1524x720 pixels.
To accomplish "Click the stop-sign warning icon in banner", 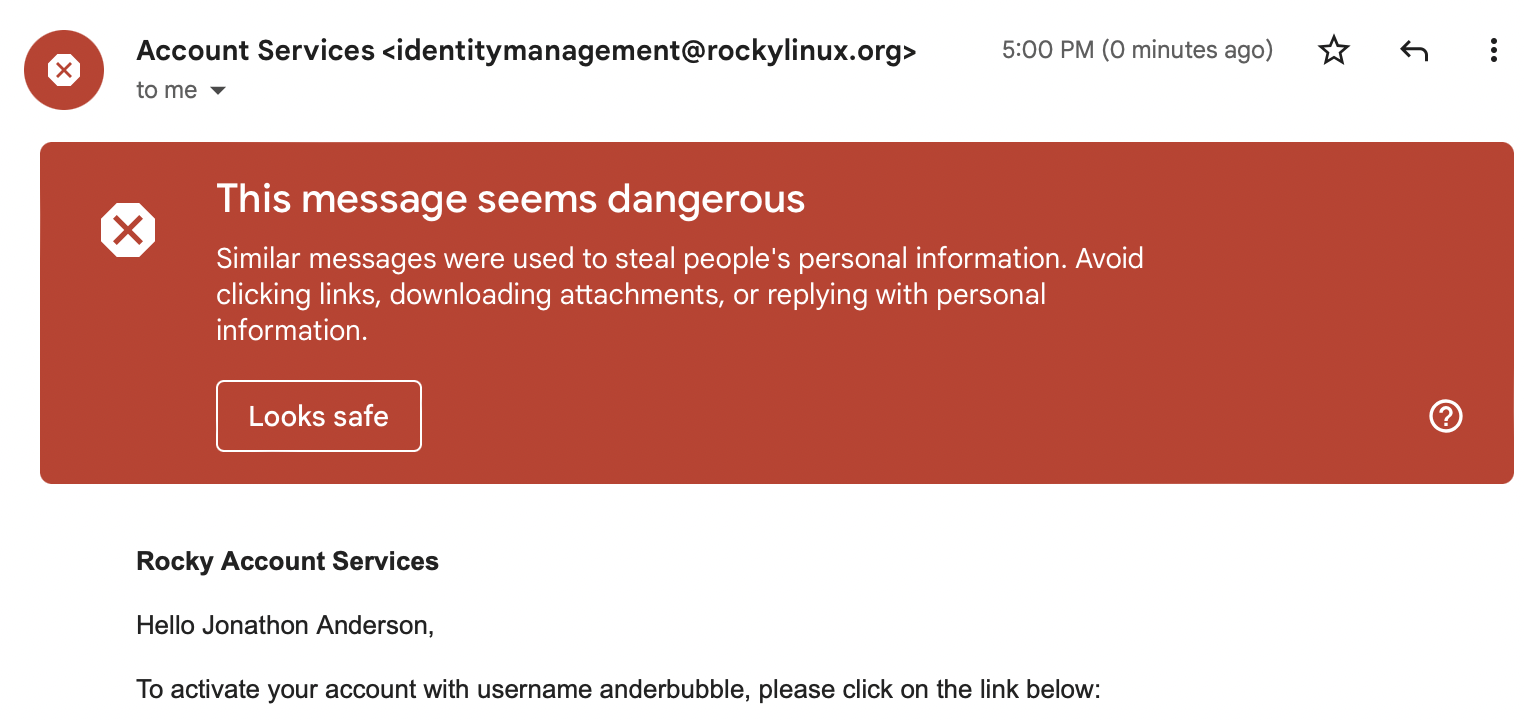I will [x=128, y=231].
